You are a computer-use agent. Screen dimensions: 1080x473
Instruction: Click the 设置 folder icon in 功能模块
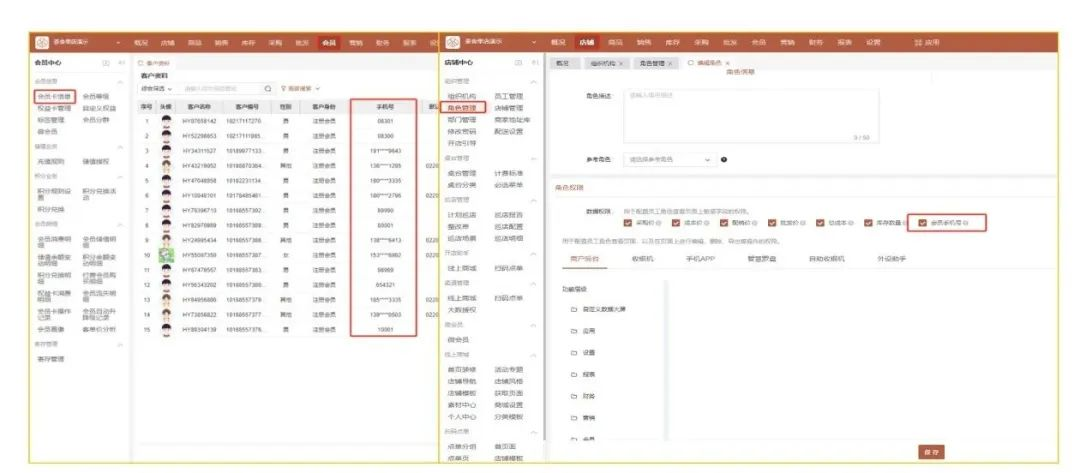coord(574,352)
